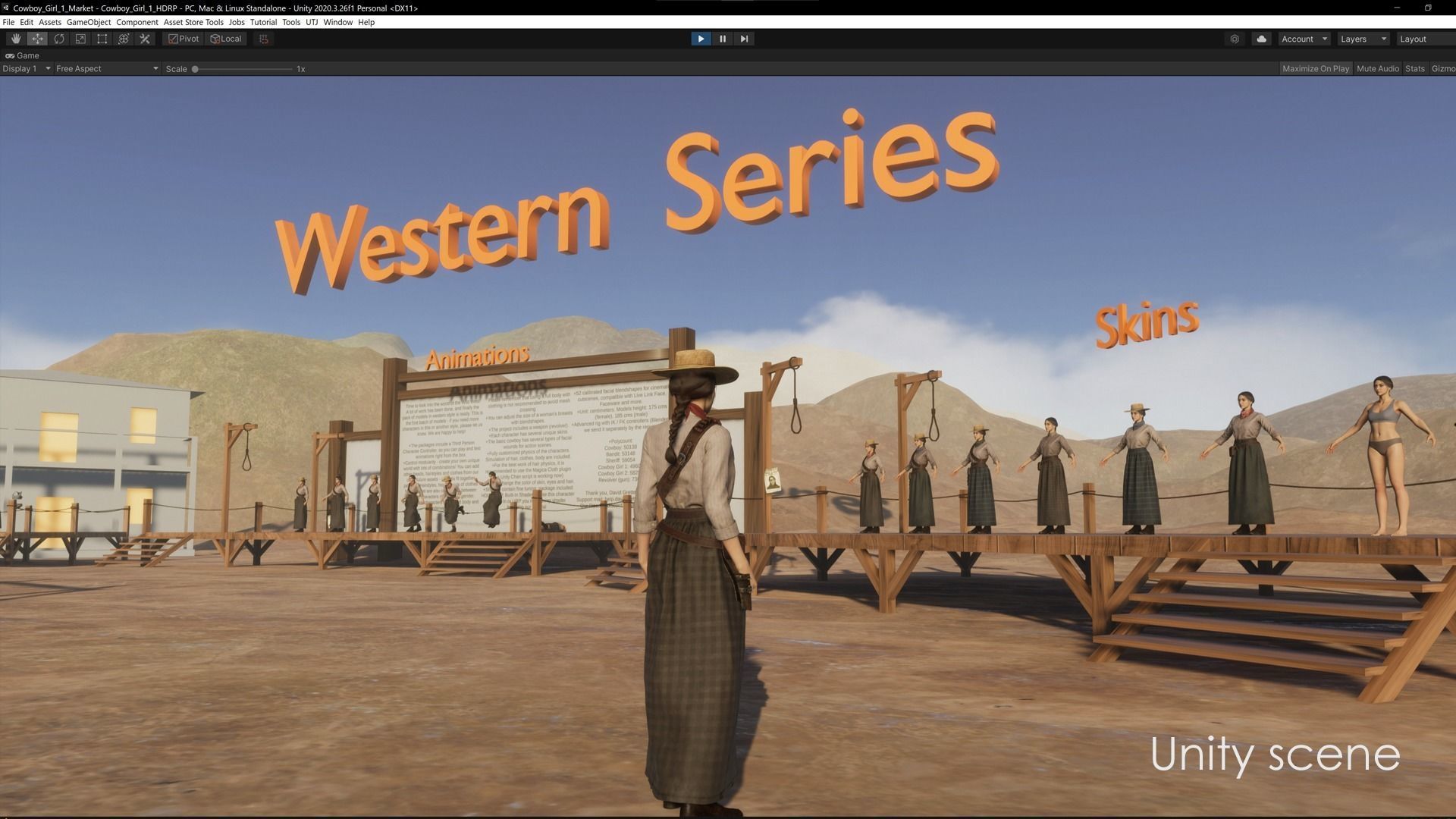Click the Unity logo in title bar
This screenshot has width=1456, height=819.
pyautogui.click(x=7, y=8)
